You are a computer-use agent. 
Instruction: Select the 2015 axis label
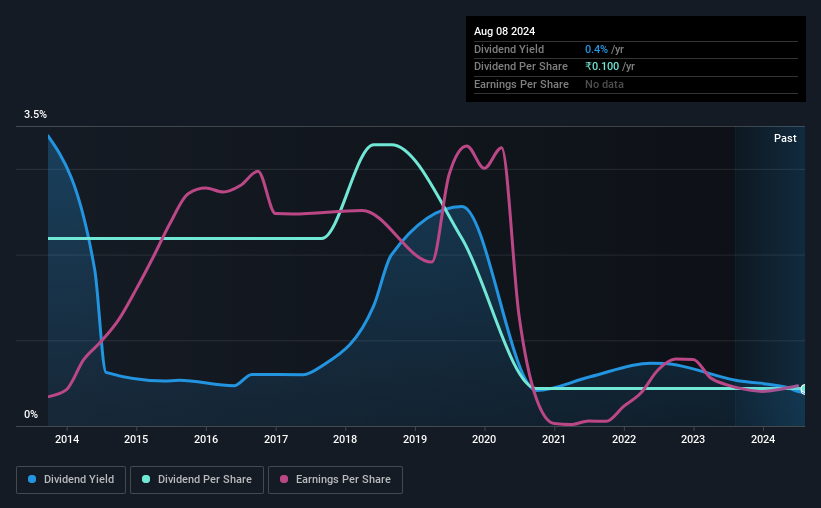136,439
